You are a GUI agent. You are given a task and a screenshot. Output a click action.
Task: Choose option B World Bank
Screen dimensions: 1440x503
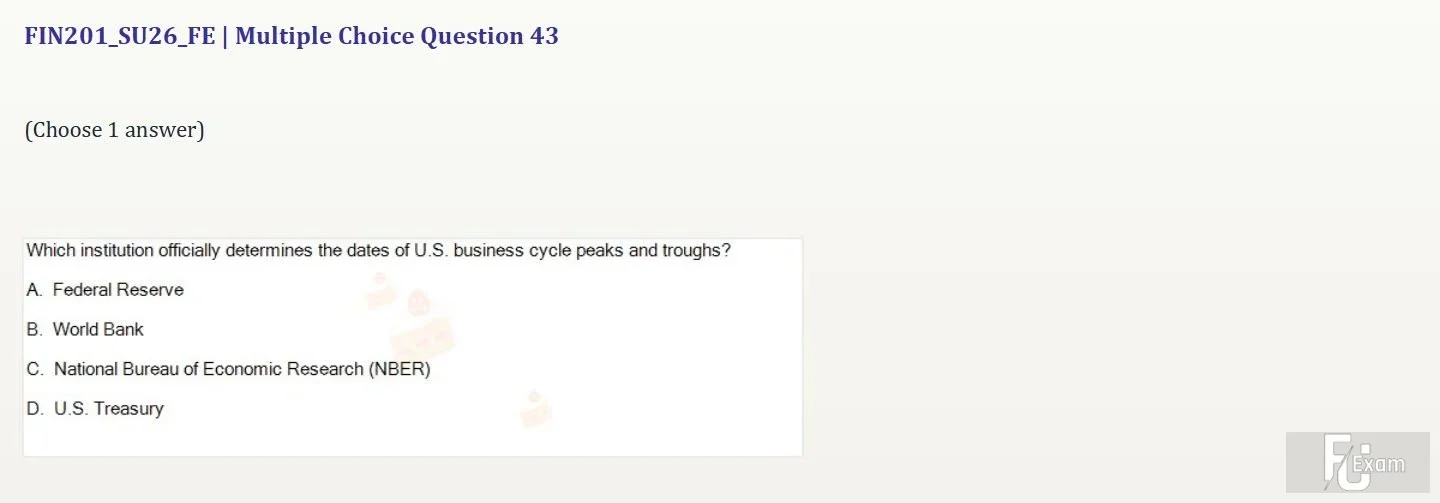(x=85, y=329)
